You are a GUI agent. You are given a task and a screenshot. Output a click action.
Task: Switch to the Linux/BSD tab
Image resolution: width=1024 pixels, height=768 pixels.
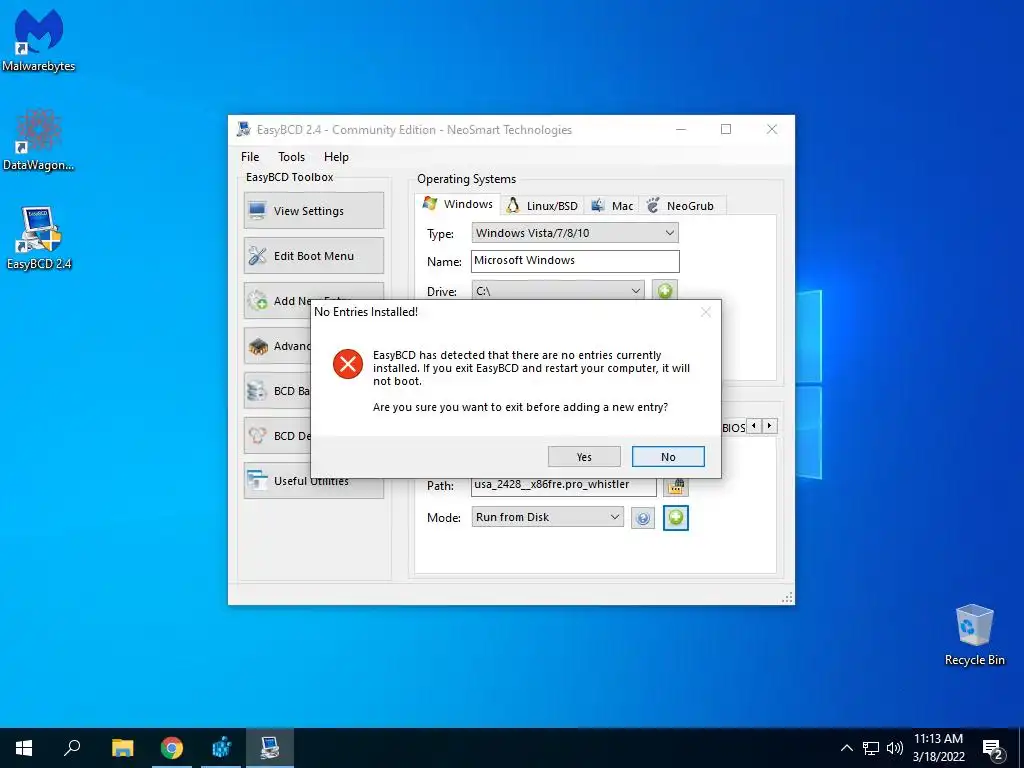542,206
